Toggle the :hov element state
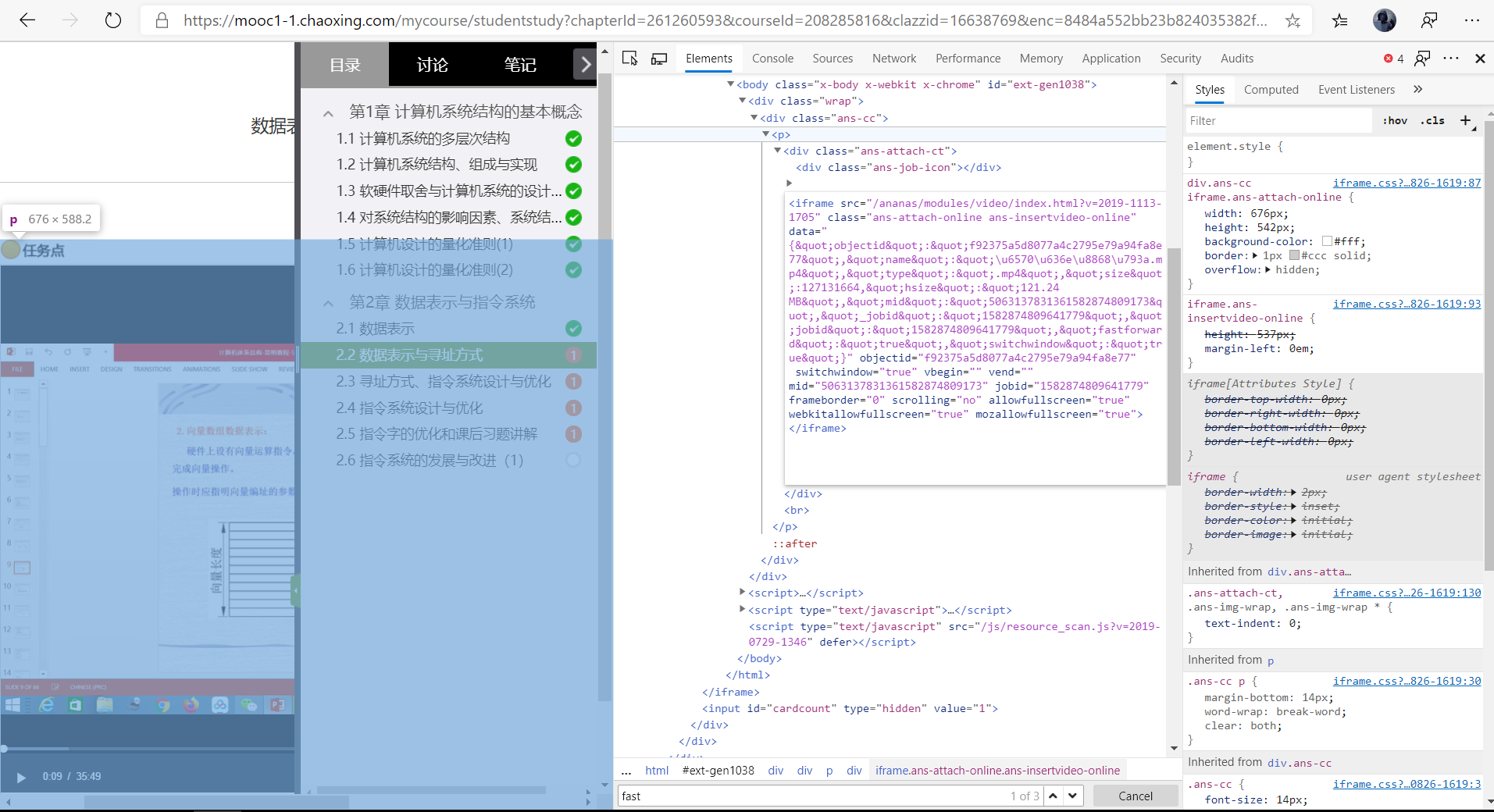This screenshot has height=812, width=1494. (1395, 120)
